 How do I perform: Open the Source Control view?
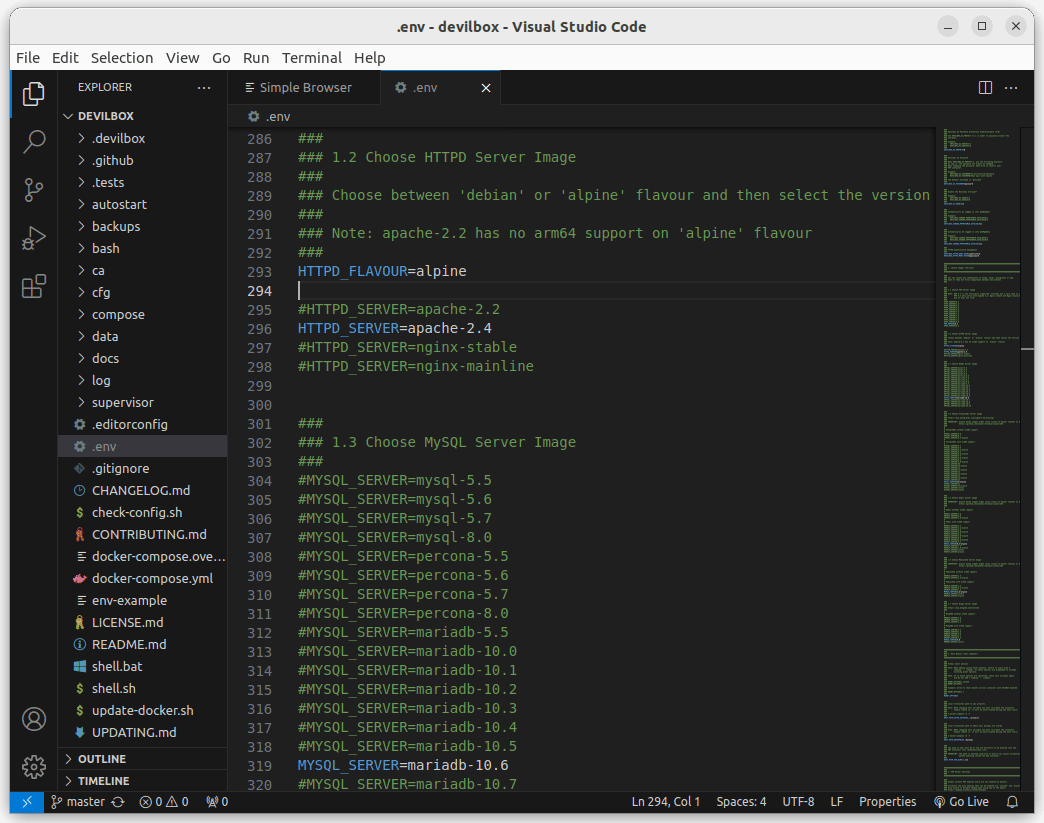(34, 189)
